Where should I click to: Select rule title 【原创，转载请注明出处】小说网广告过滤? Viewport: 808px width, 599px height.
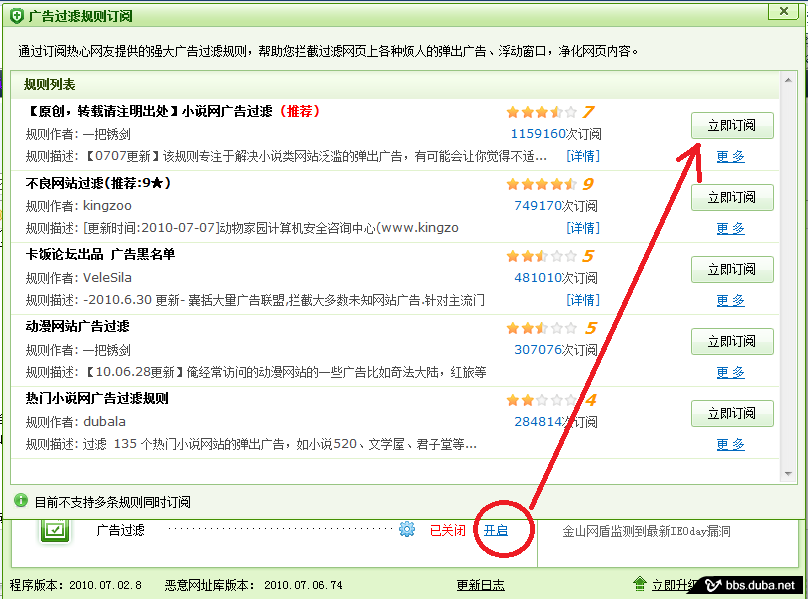[148, 111]
